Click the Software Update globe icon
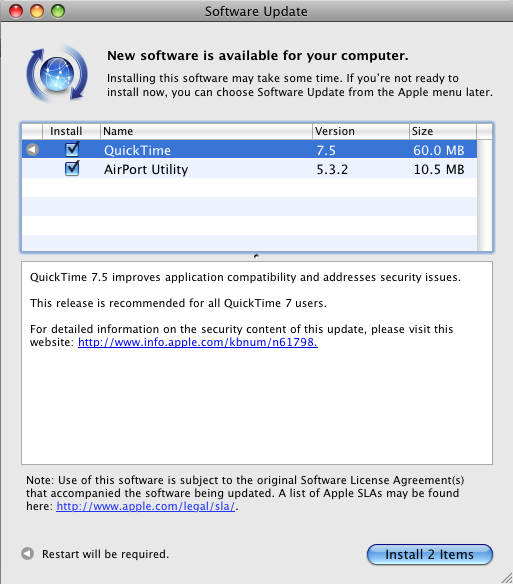 (57, 73)
